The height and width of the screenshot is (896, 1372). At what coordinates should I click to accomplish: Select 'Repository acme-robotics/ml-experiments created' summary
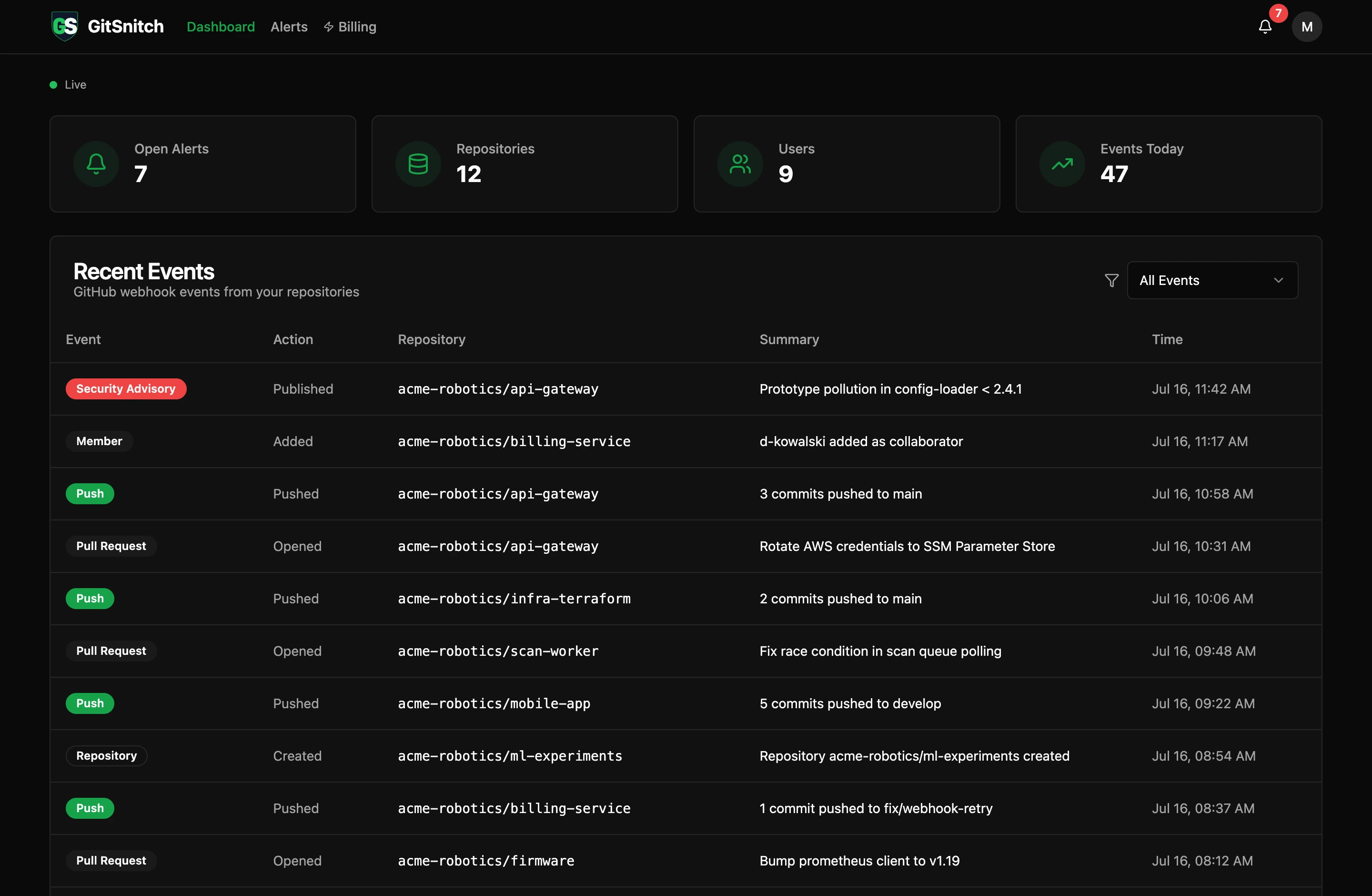click(x=914, y=756)
